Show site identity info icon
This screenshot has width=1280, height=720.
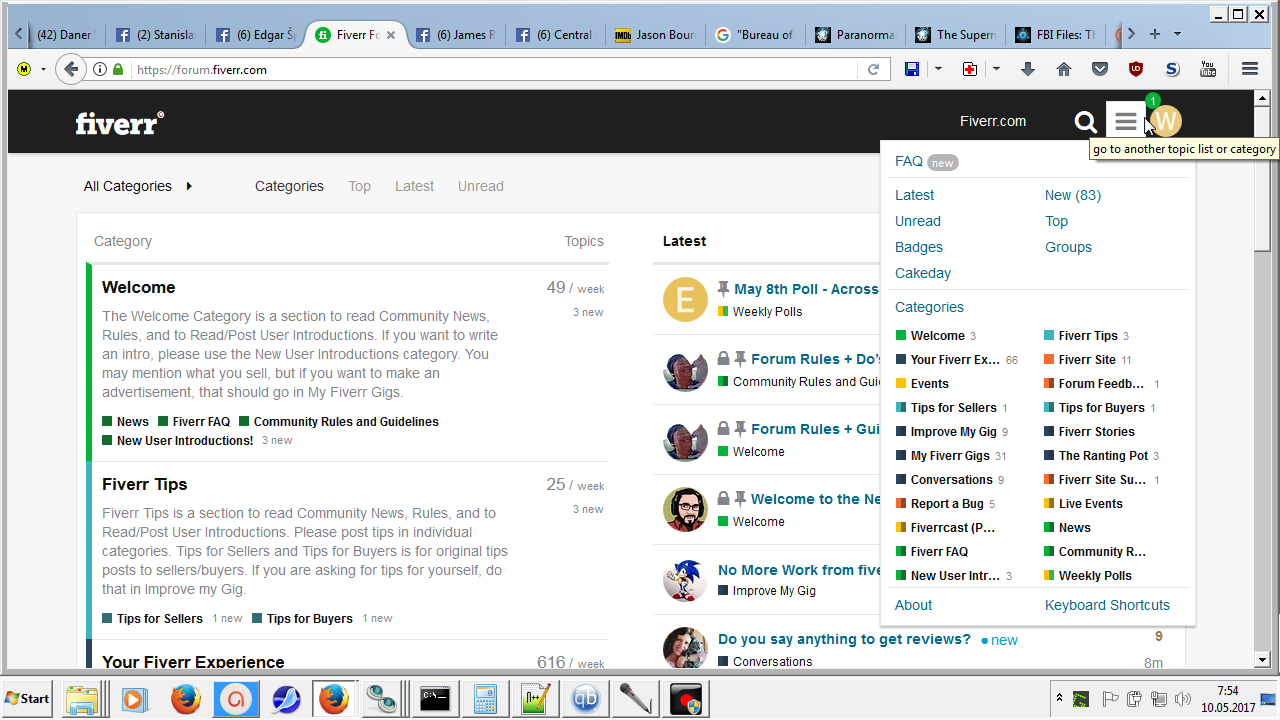click(100, 69)
